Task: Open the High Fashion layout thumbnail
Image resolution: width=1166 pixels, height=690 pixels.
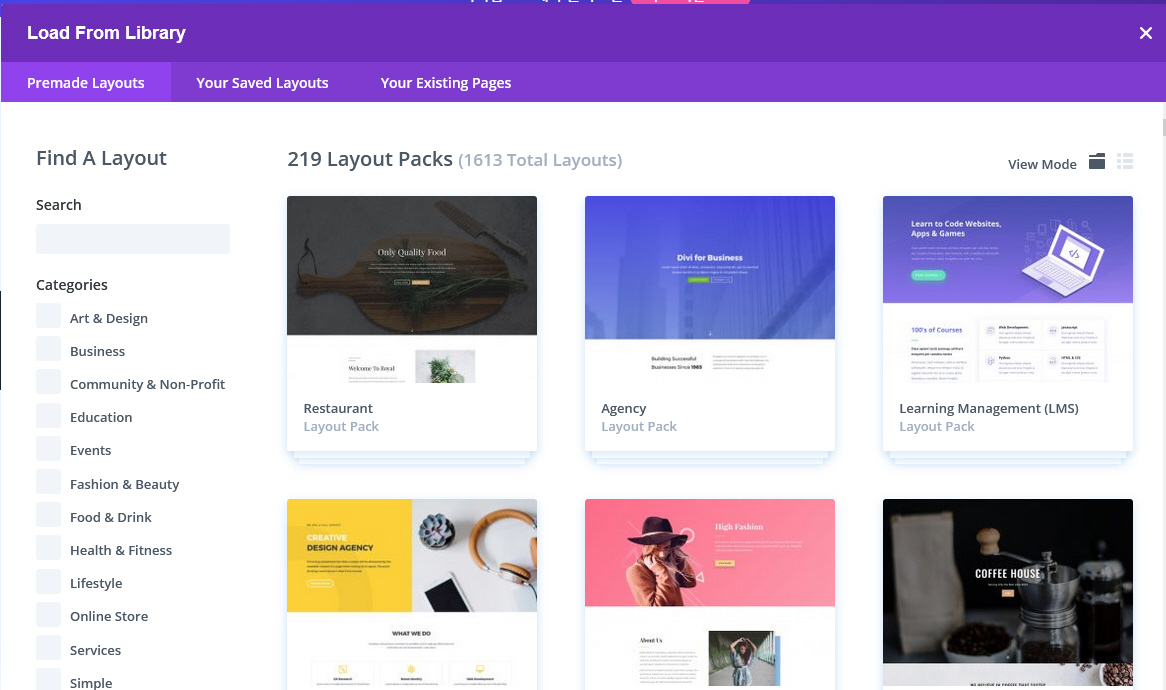Action: tap(709, 594)
